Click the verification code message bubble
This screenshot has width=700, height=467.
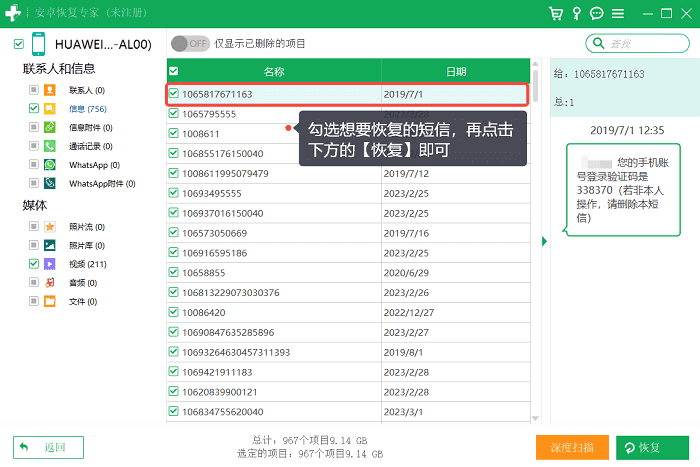pos(623,190)
